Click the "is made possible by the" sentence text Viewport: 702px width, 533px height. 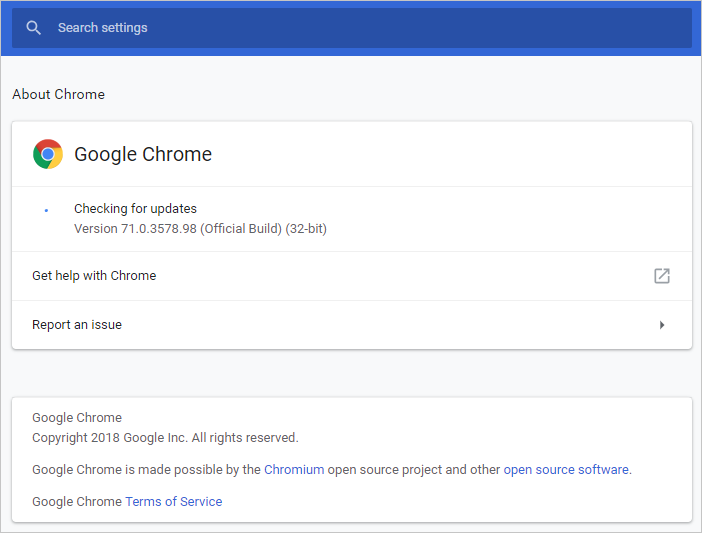pos(193,469)
